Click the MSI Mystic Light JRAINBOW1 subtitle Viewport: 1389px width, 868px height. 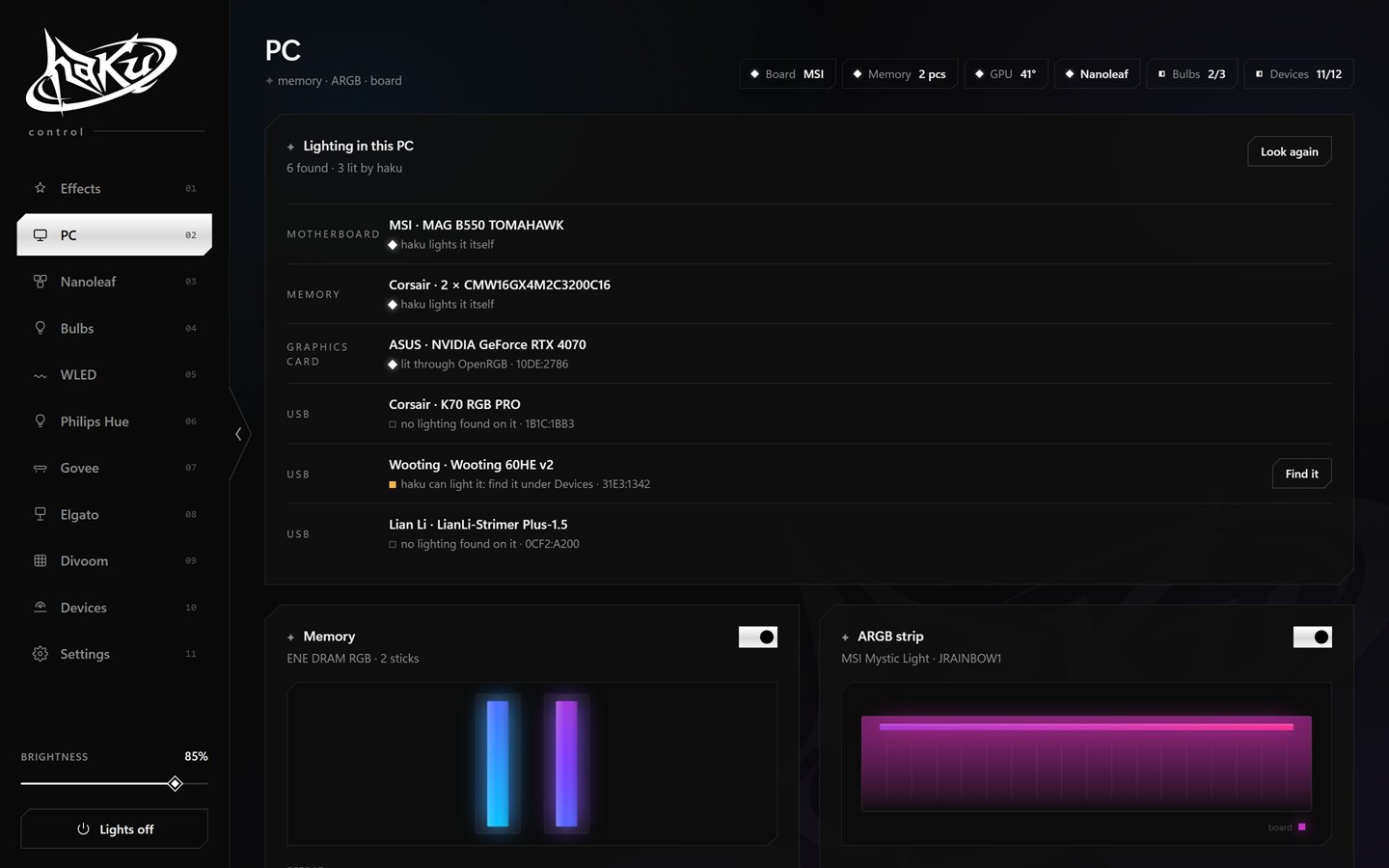tap(921, 659)
